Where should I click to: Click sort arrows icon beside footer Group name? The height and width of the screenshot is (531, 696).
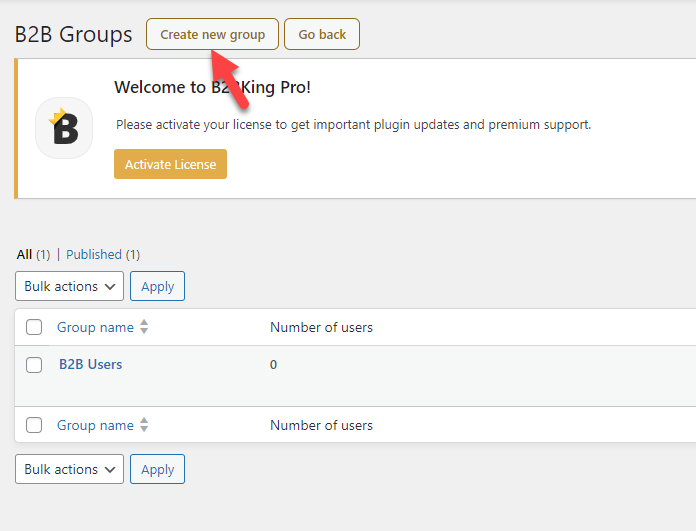(x=144, y=424)
